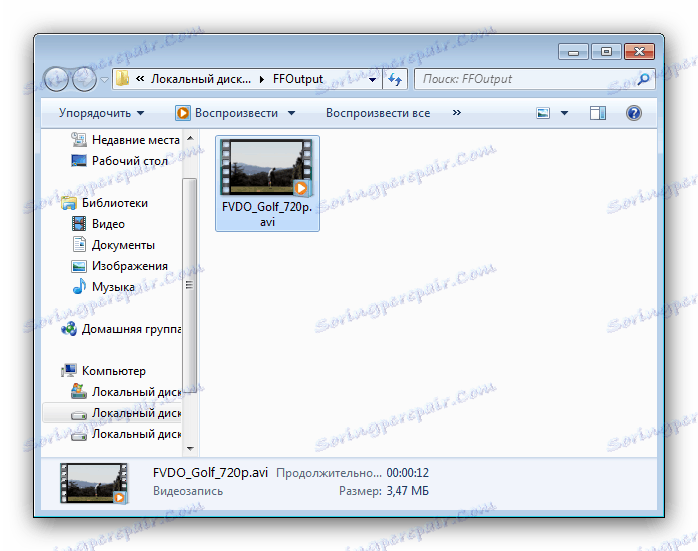Open the Музыка library

(x=113, y=287)
